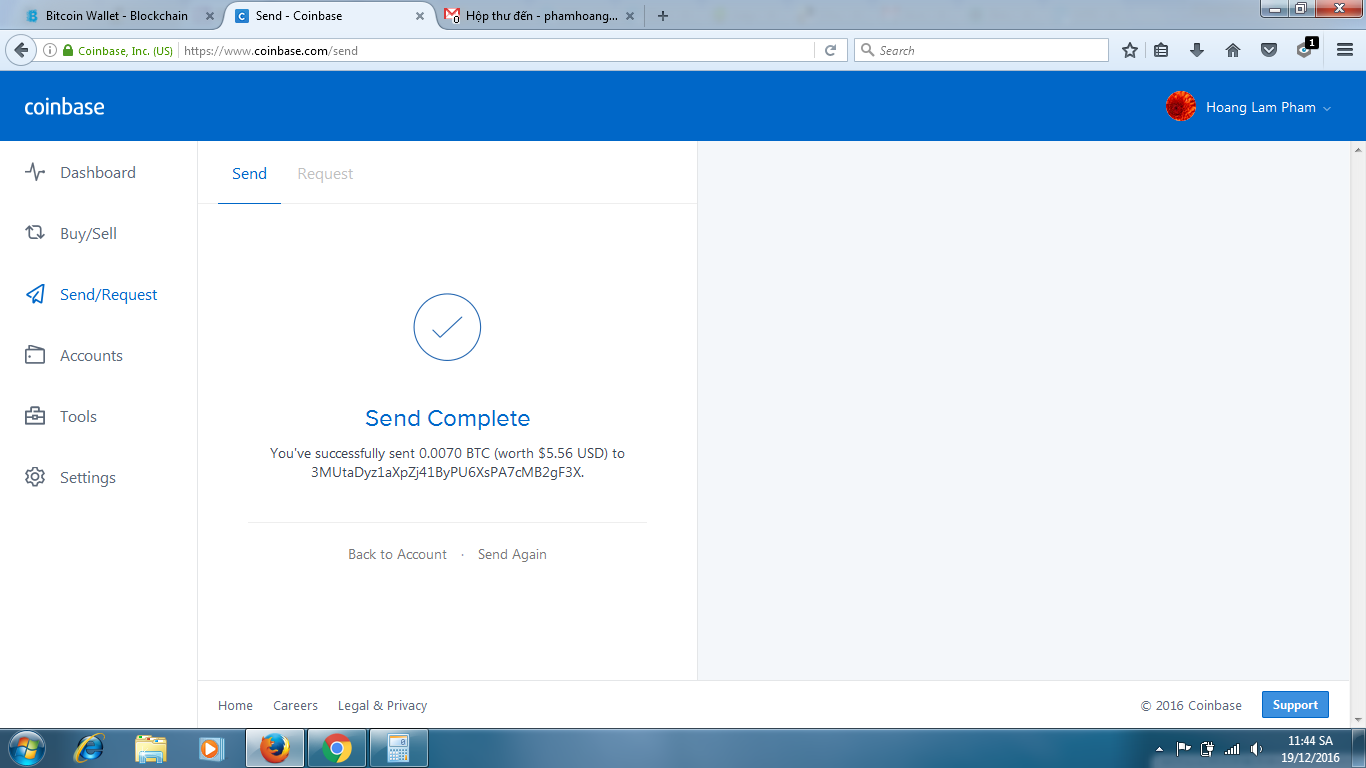
Task: Open a new browser tab with plus
Action: coord(662,16)
